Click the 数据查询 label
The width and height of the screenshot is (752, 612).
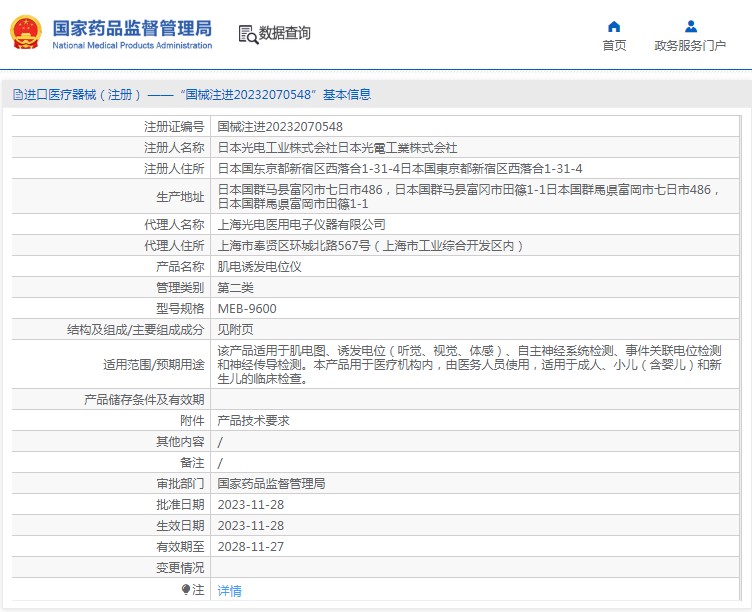(285, 33)
